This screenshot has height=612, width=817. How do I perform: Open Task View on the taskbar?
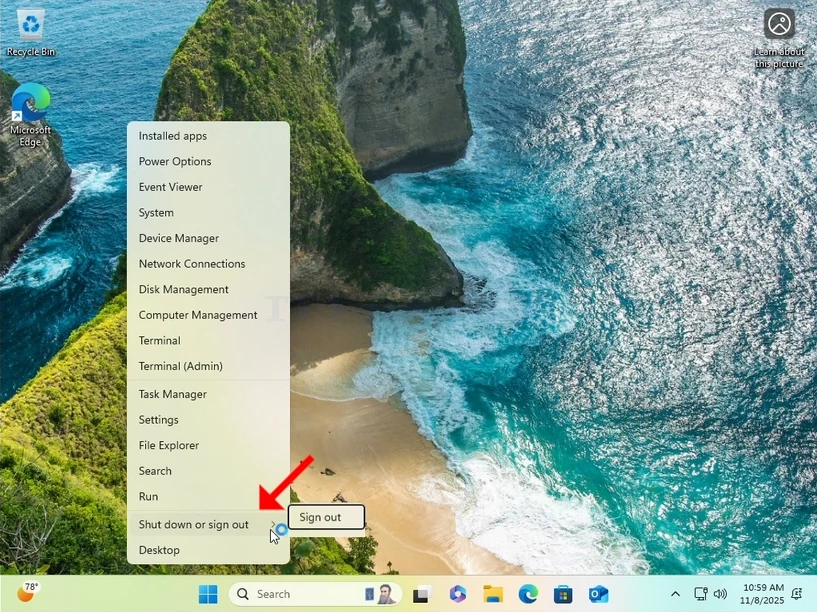click(422, 594)
